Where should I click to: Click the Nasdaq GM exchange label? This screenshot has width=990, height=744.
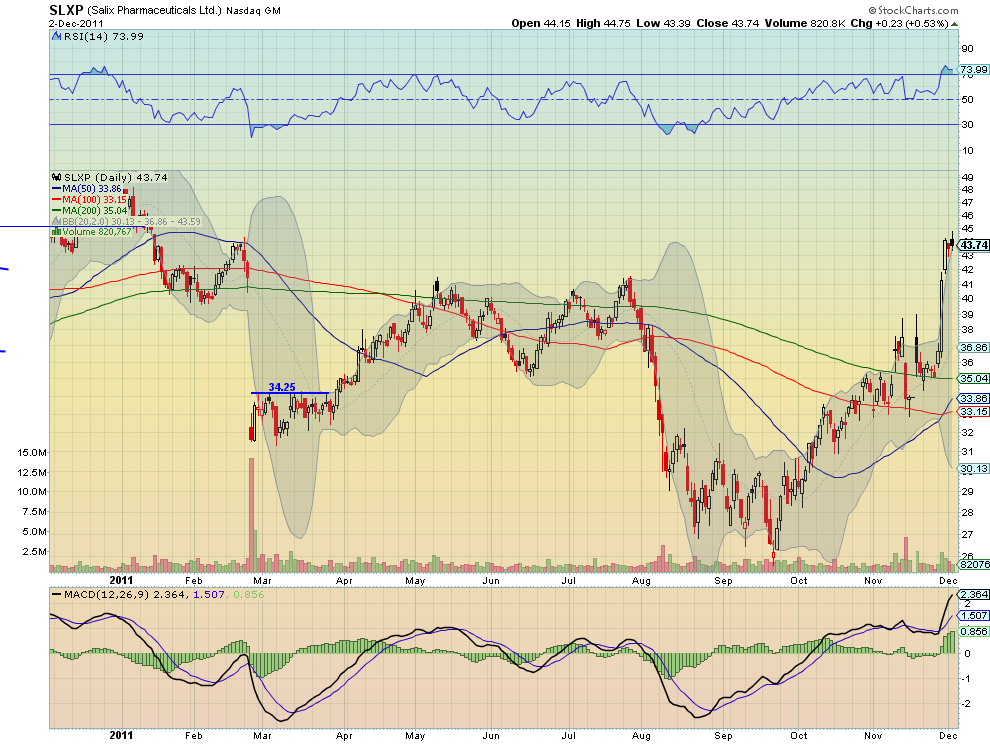(x=253, y=11)
